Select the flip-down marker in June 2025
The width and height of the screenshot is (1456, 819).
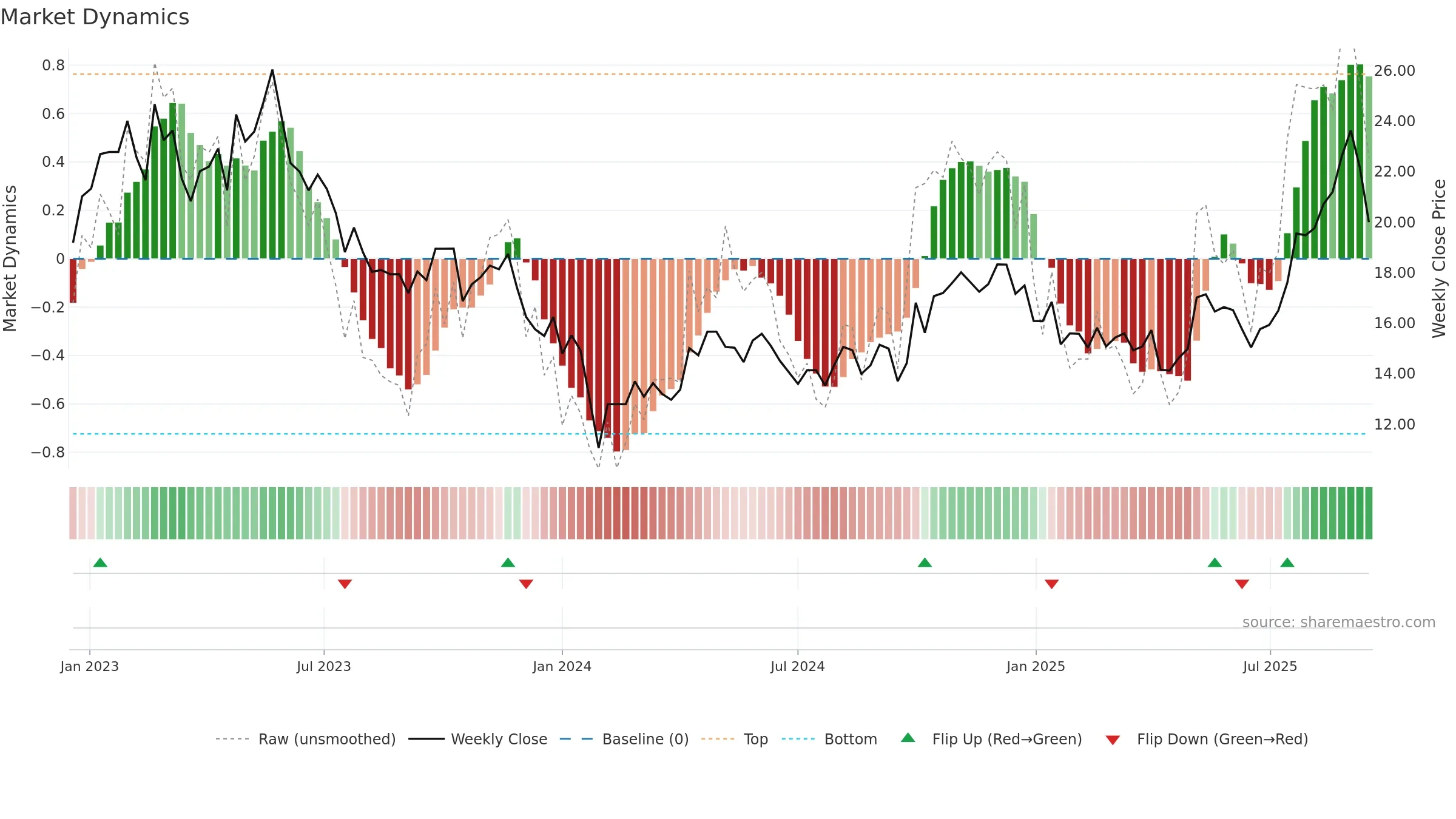click(x=1242, y=584)
